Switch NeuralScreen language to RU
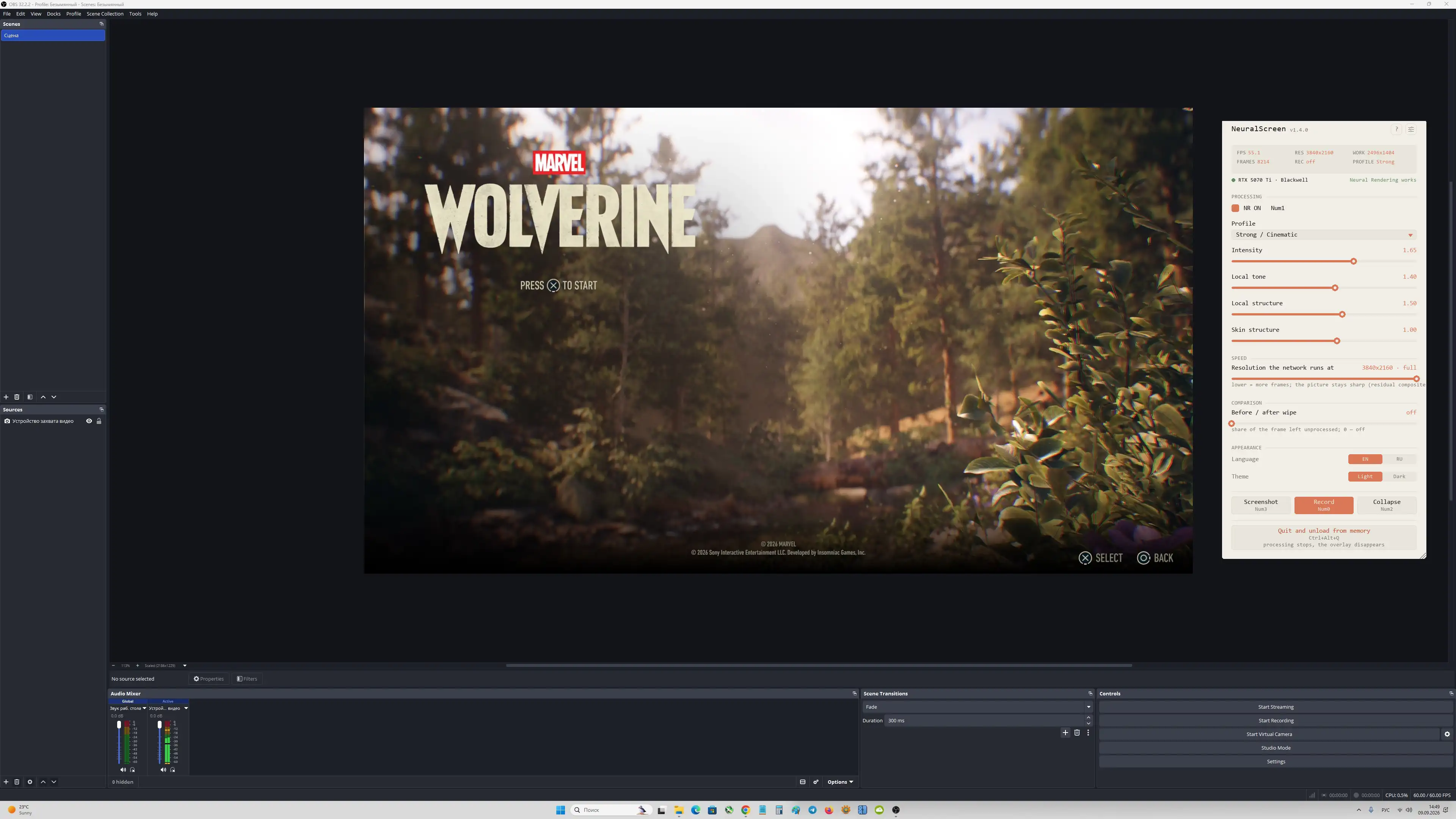1456x819 pixels. click(1400, 459)
